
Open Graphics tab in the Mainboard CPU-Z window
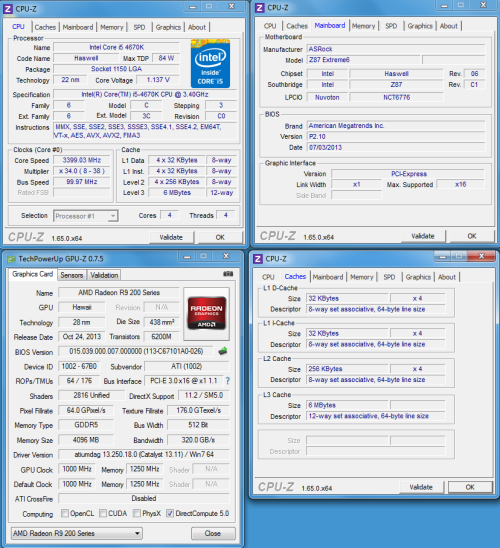click(x=420, y=26)
